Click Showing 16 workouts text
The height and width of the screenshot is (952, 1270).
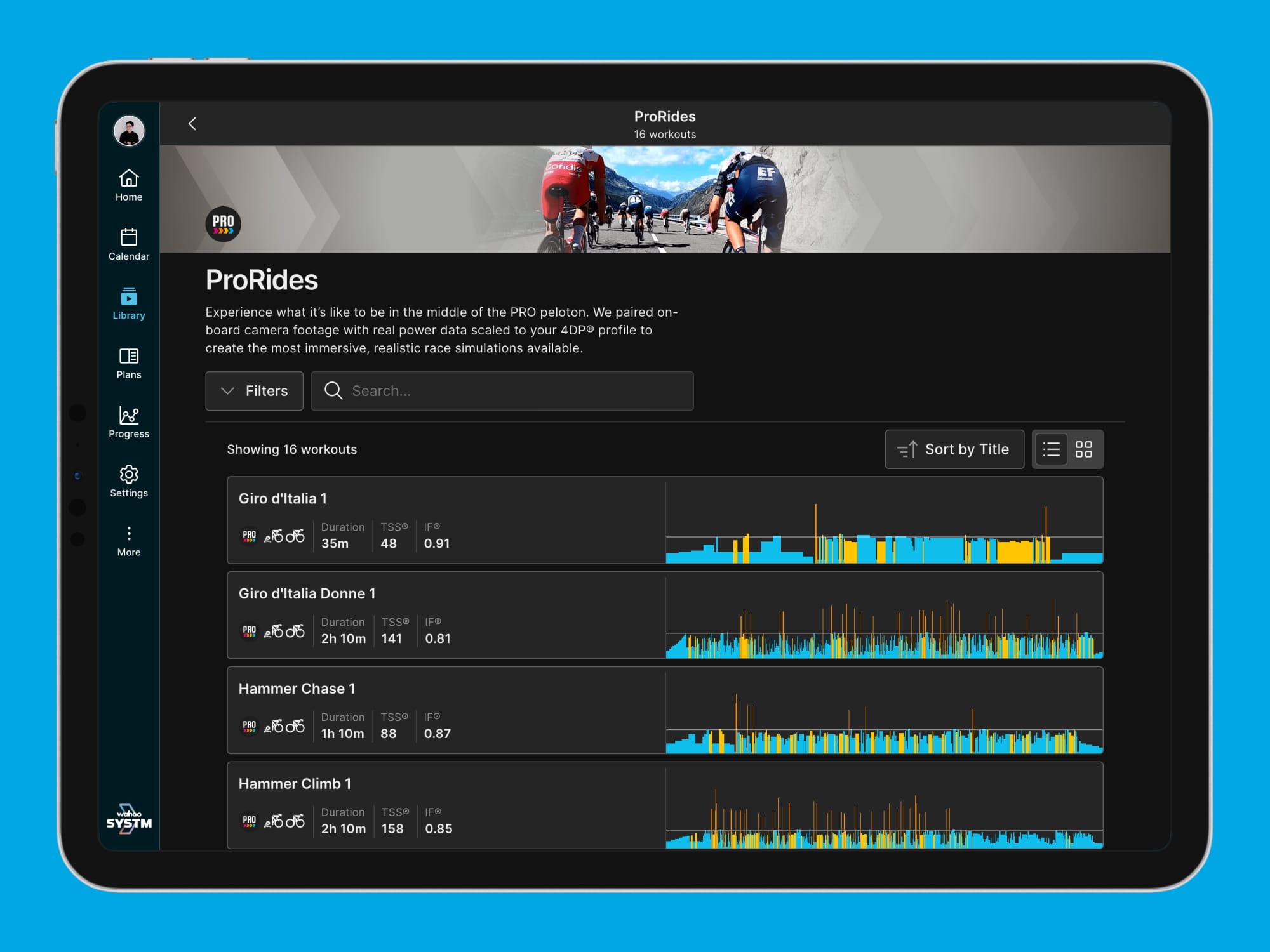(x=292, y=449)
